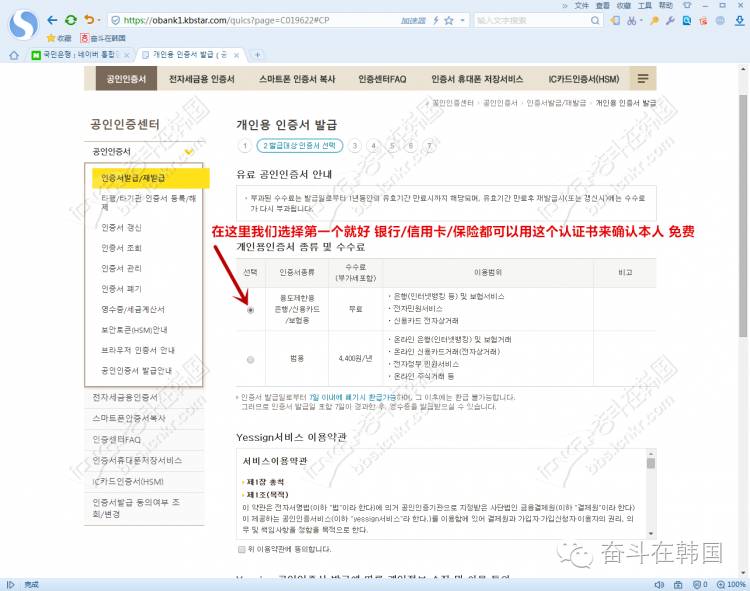
Task: Click the orange undo closed tab icon
Action: (89, 20)
